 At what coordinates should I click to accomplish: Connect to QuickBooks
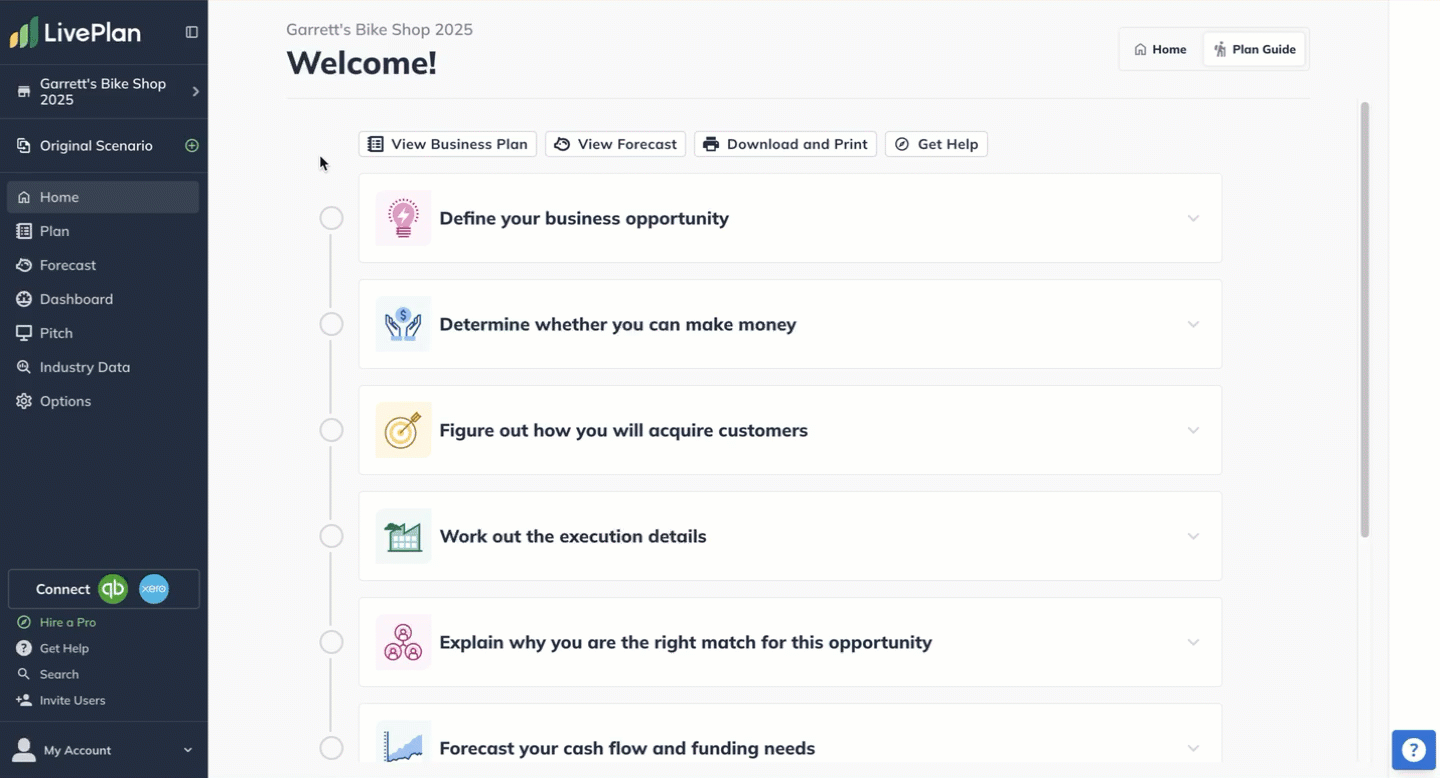click(113, 589)
